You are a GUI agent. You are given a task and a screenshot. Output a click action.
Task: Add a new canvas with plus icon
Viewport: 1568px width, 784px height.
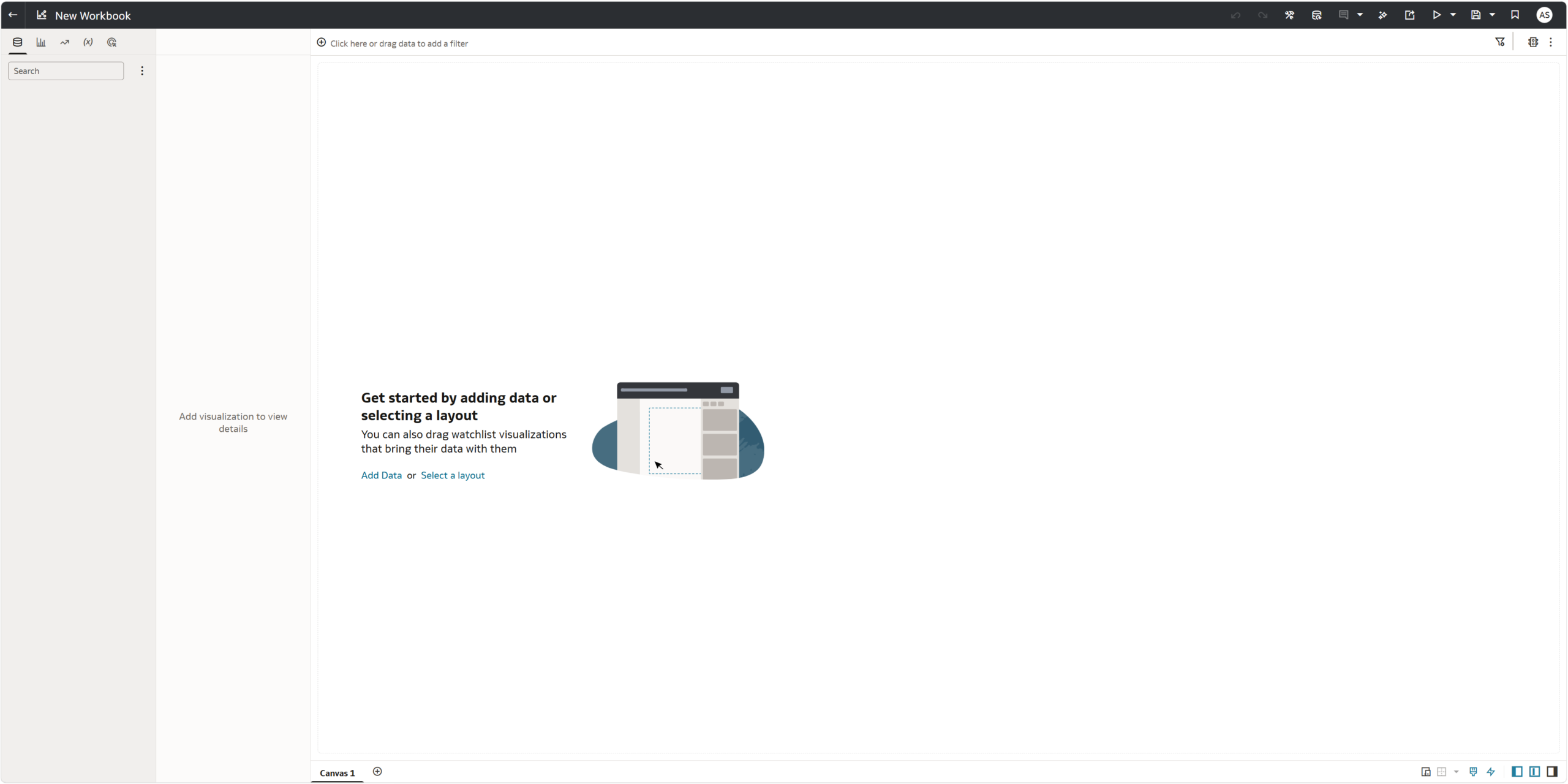pyautogui.click(x=377, y=772)
